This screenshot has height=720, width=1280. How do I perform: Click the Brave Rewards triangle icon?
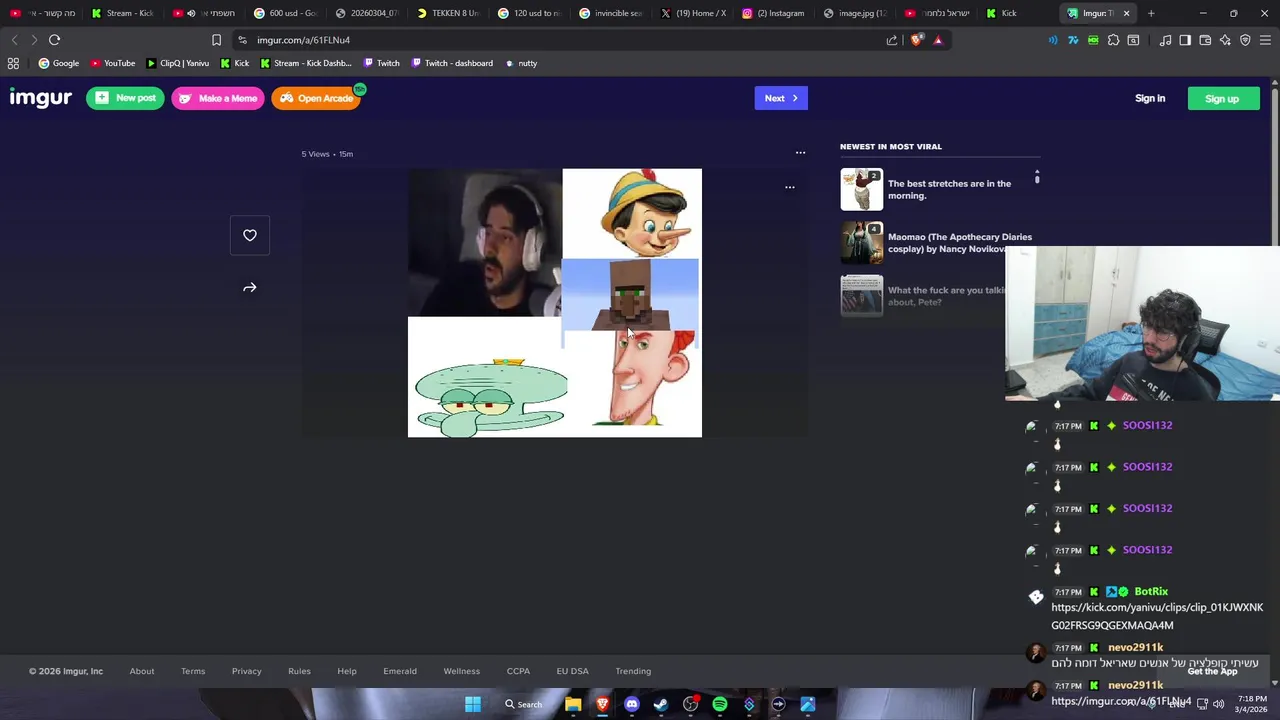point(938,40)
